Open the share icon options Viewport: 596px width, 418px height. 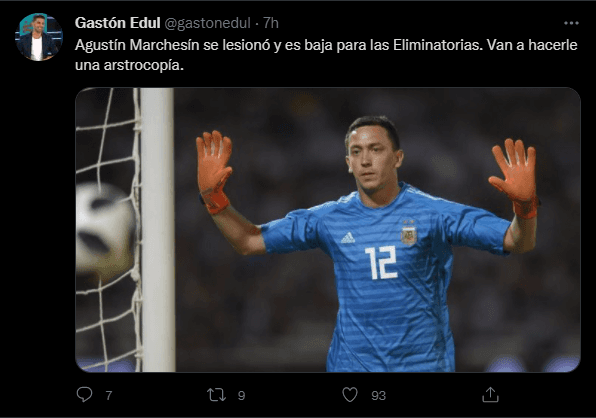[x=490, y=394]
